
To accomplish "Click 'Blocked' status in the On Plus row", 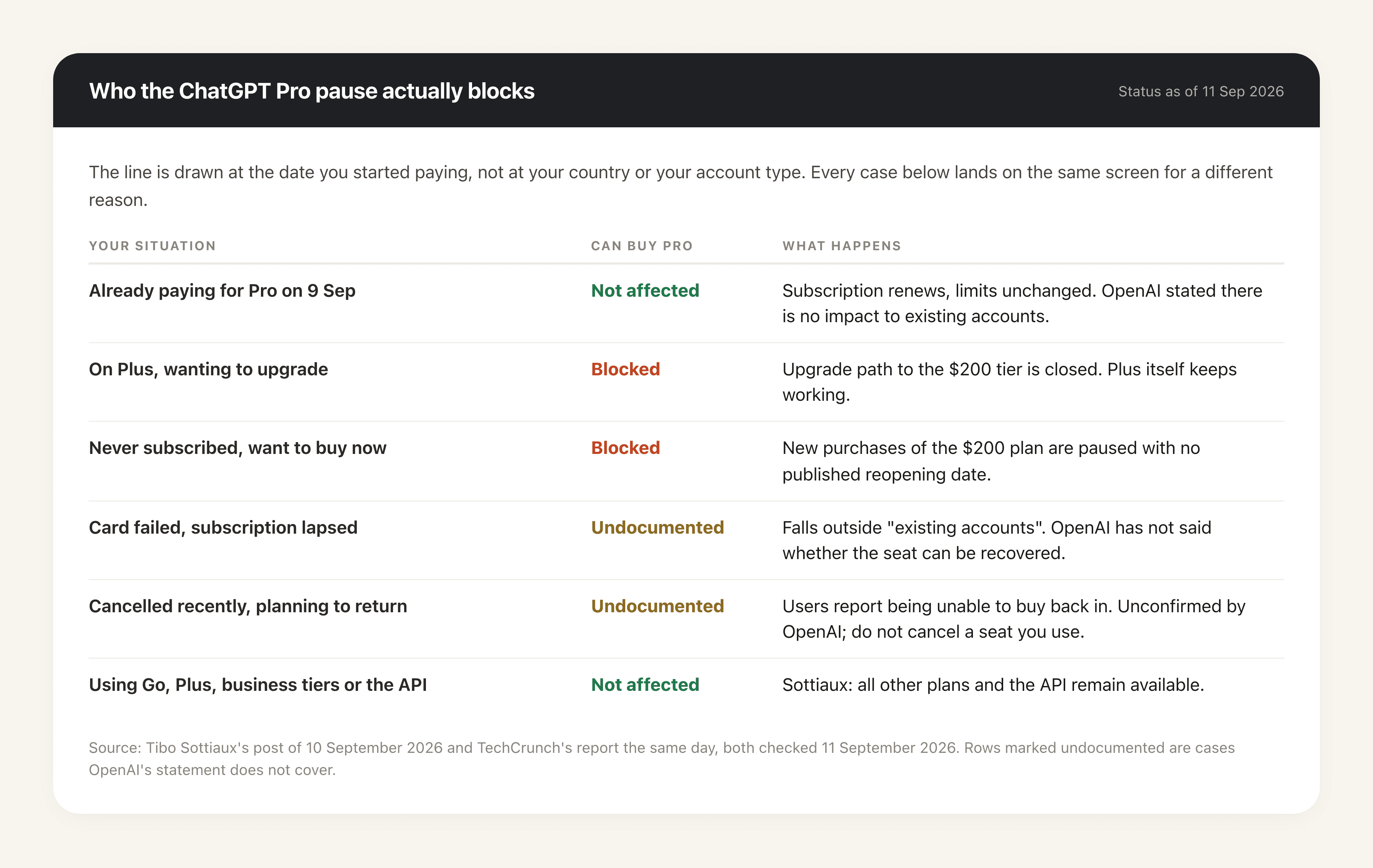I will tap(626, 369).
